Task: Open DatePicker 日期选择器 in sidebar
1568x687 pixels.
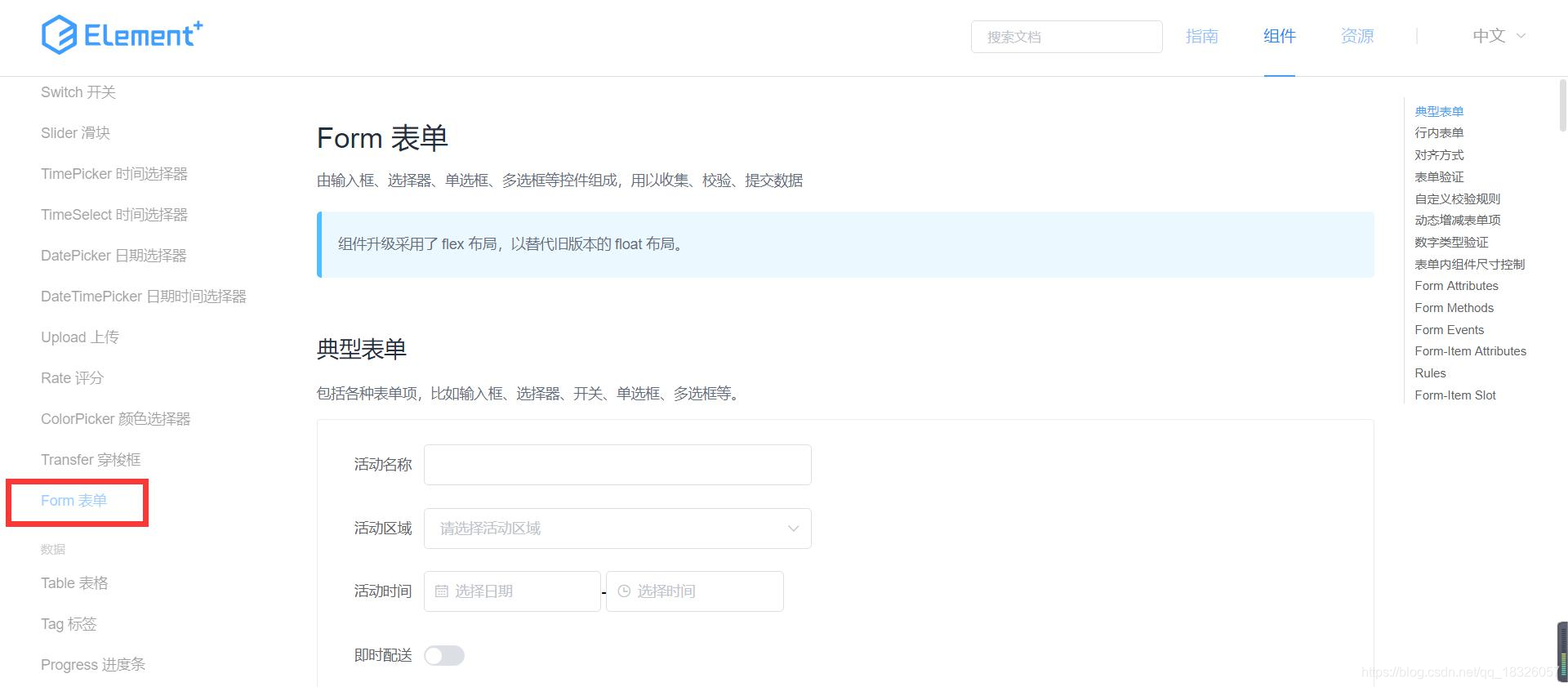Action: coord(114,256)
